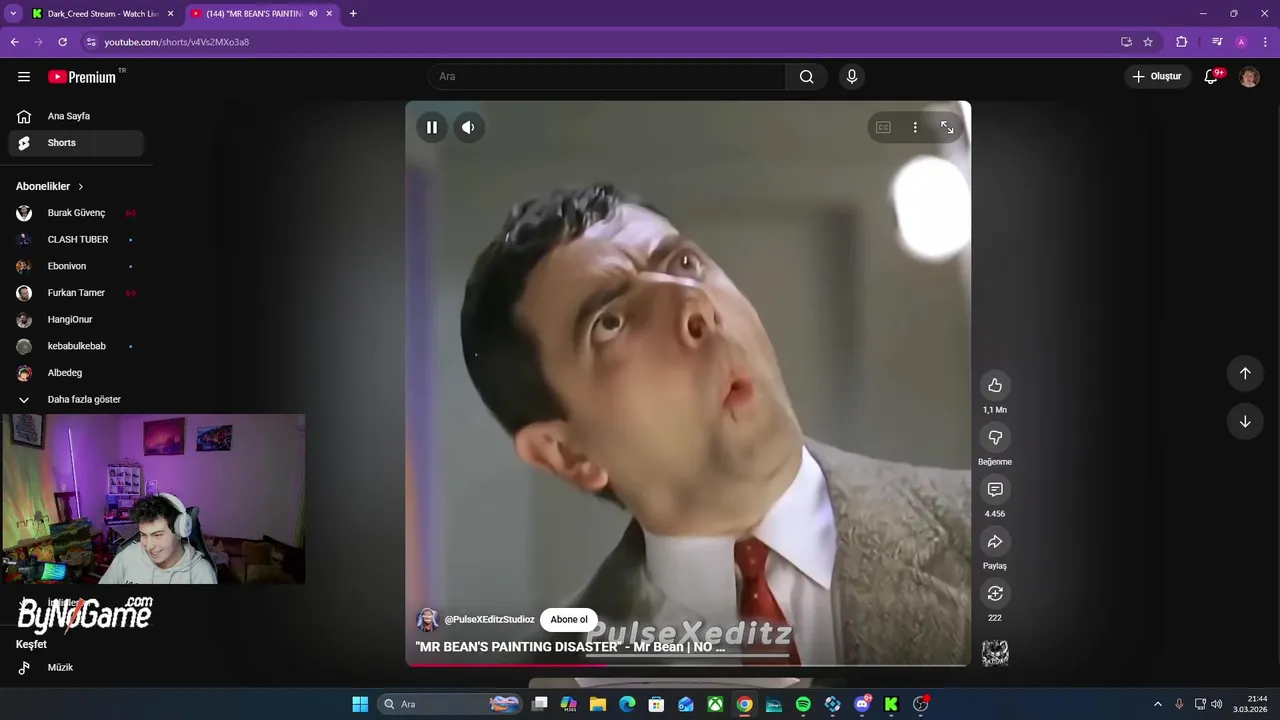Viewport: 1280px width, 720px height.
Task: Open the Chrome profile avatar
Action: (x=1241, y=42)
